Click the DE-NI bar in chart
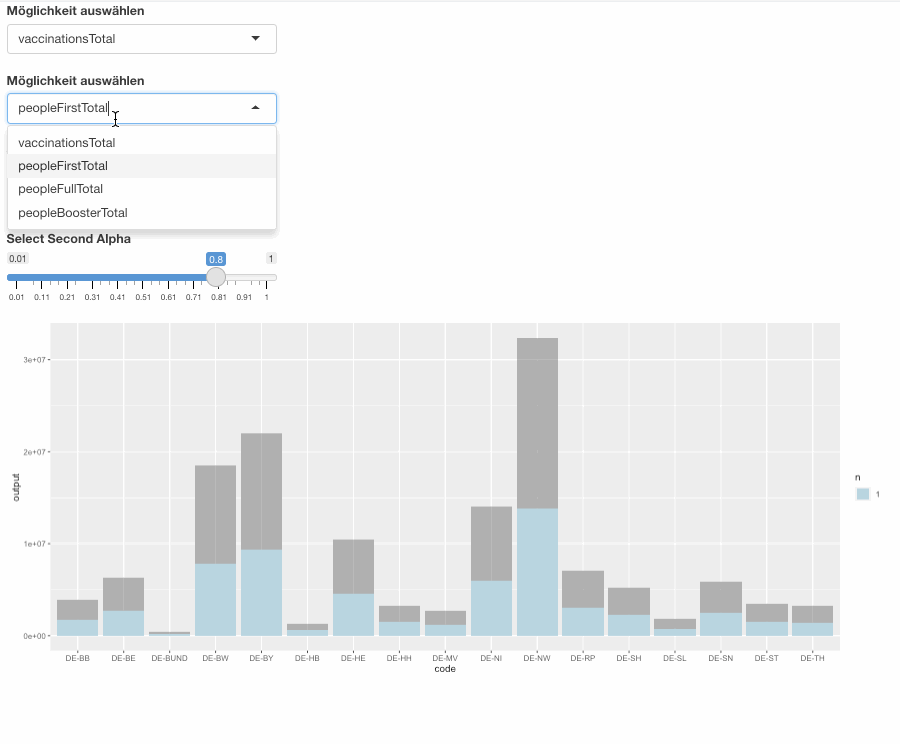This screenshot has height=744, width=900. [491, 571]
